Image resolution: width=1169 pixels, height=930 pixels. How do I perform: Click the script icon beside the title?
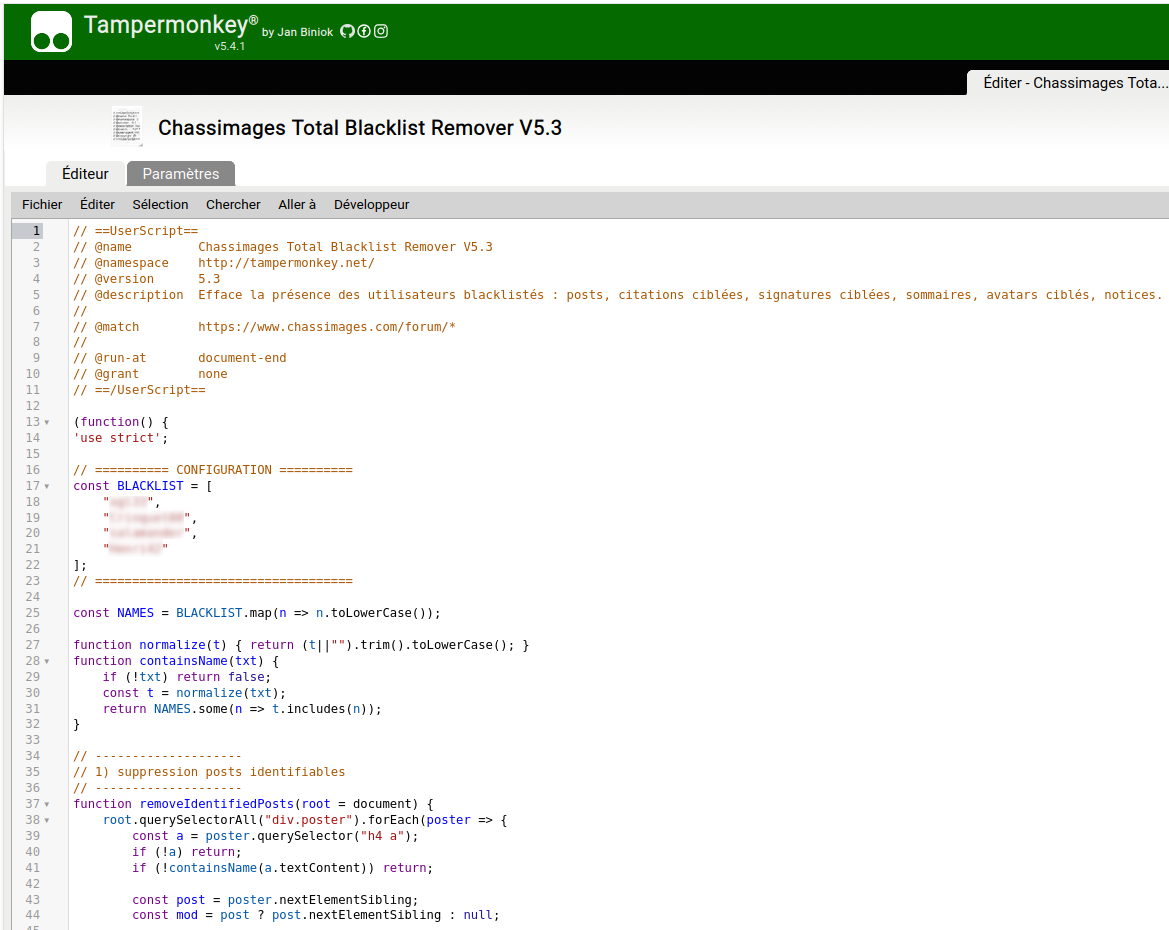pos(127,126)
